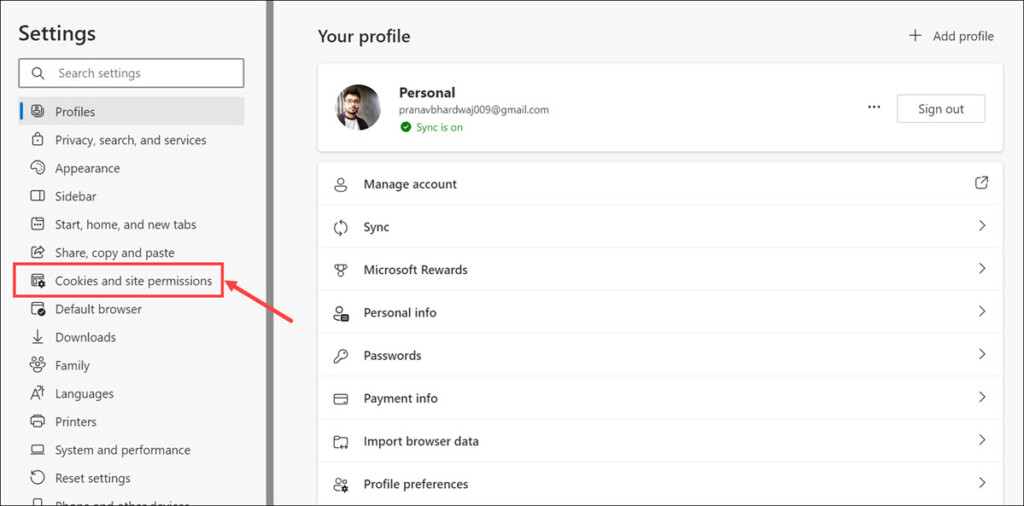The image size is (1024, 506).
Task: Click the Languages icon in sidebar
Action: pyautogui.click(x=38, y=393)
